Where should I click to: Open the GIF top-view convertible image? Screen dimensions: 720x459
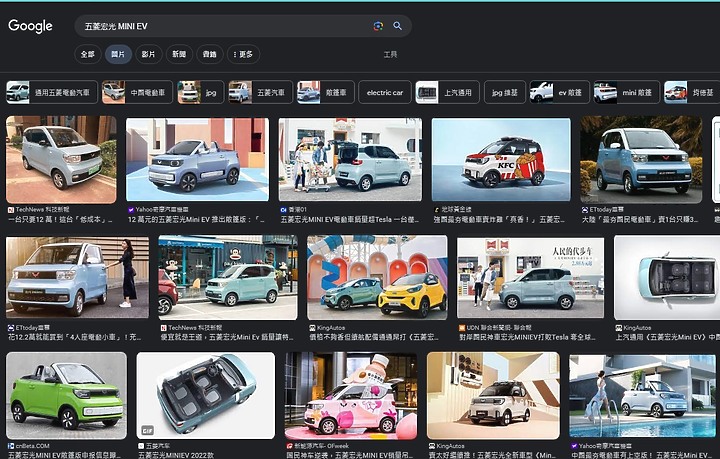point(206,396)
